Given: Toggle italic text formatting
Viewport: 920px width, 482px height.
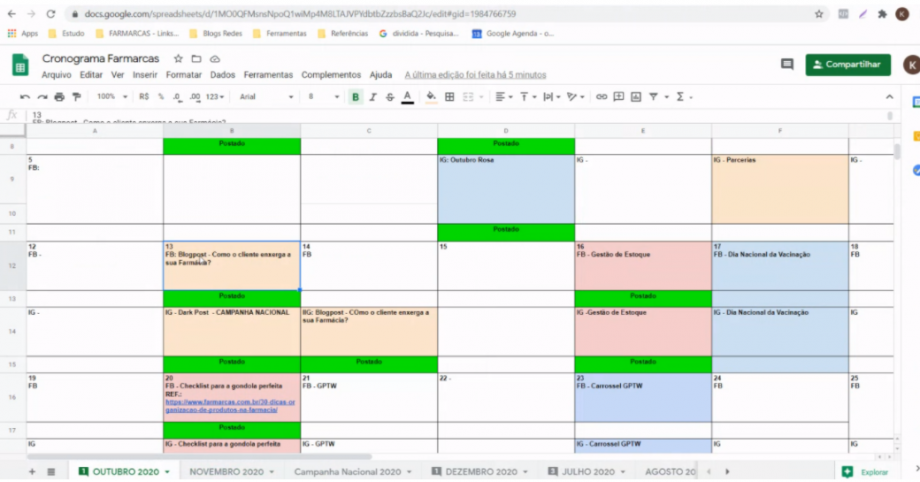Looking at the screenshot, I should 373,97.
